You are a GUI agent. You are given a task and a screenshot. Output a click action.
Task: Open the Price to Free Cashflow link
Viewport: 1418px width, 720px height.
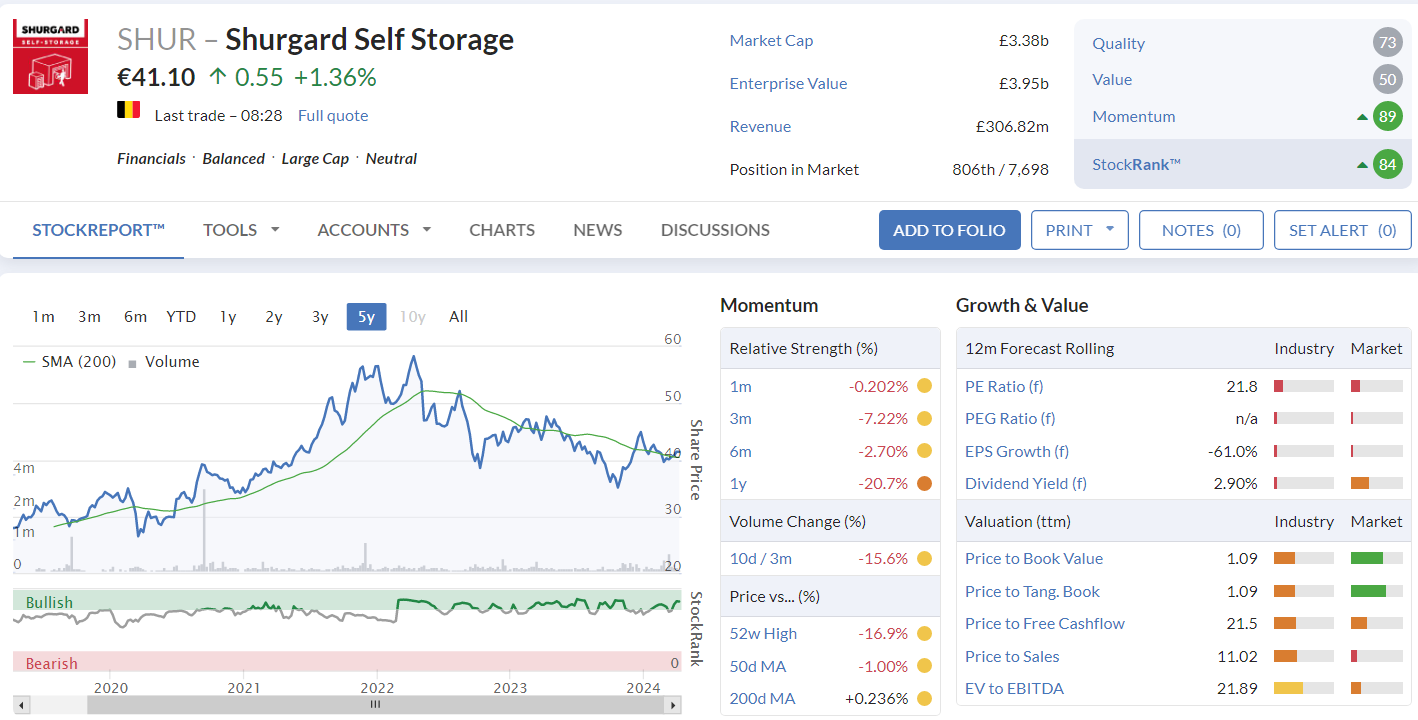(x=1045, y=623)
